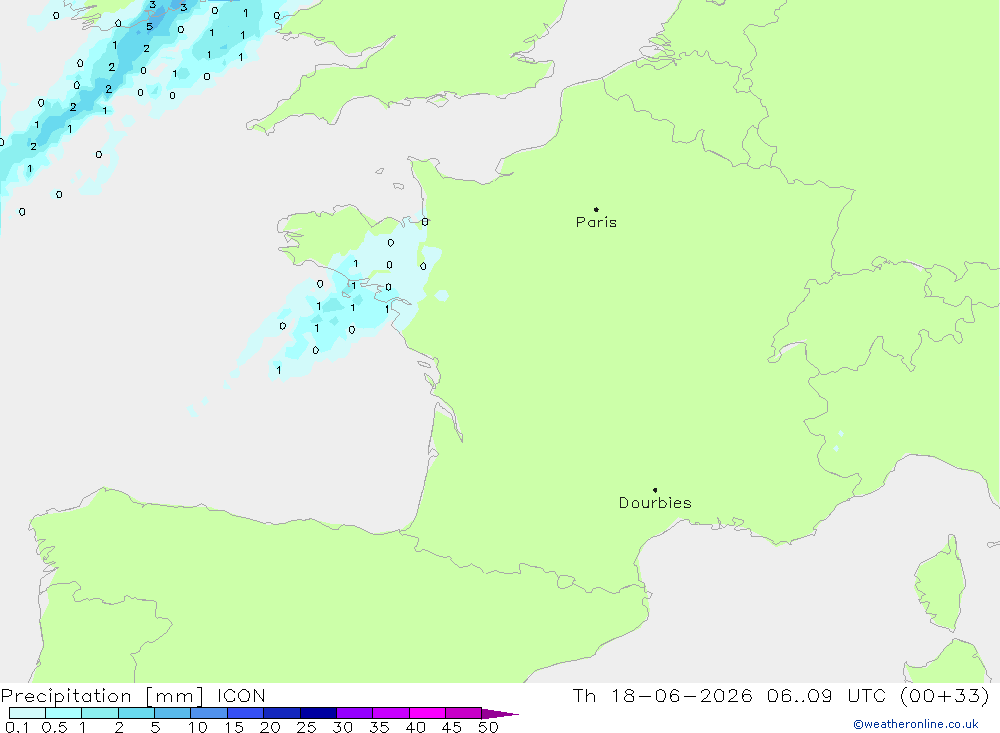
Task: Click the Paris city label
Action: tap(596, 222)
